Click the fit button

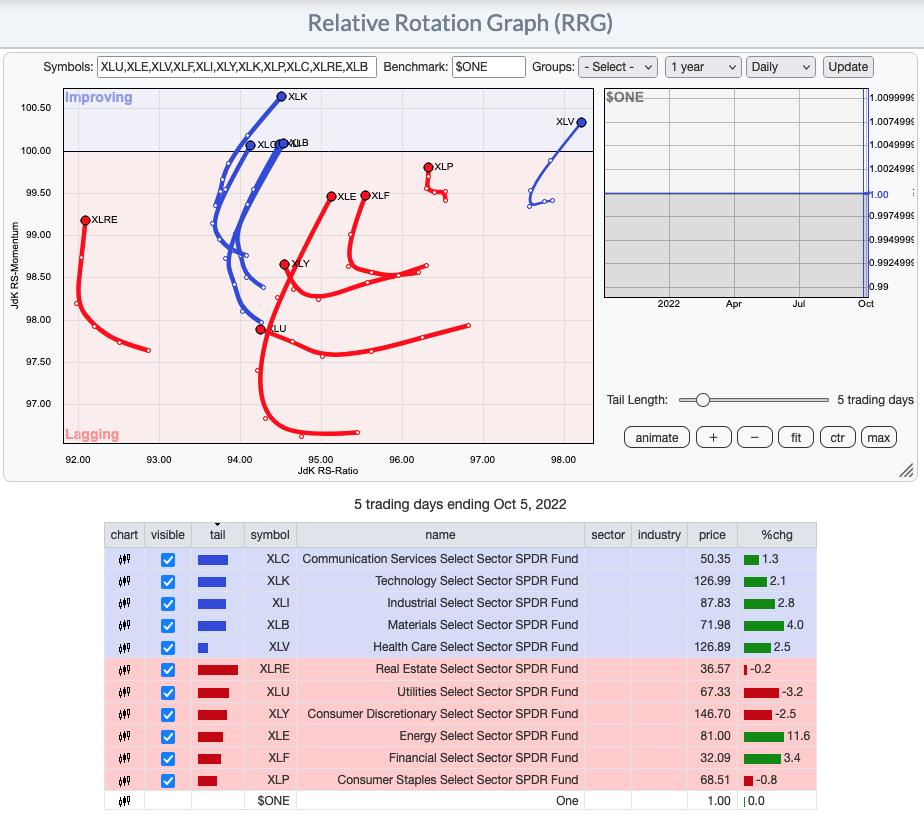[796, 438]
